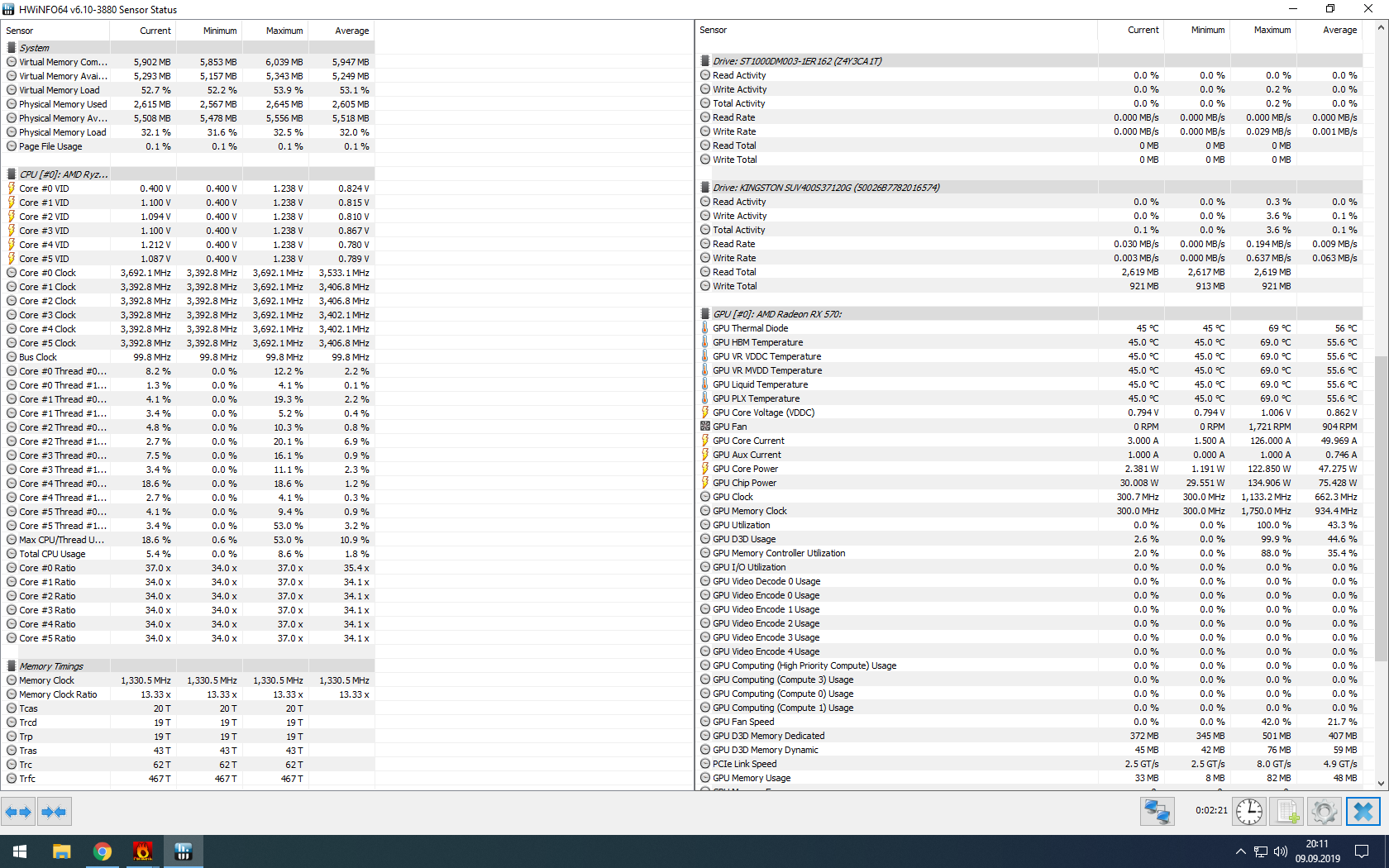Click the circle icon beside Bus Clock

tap(12, 357)
